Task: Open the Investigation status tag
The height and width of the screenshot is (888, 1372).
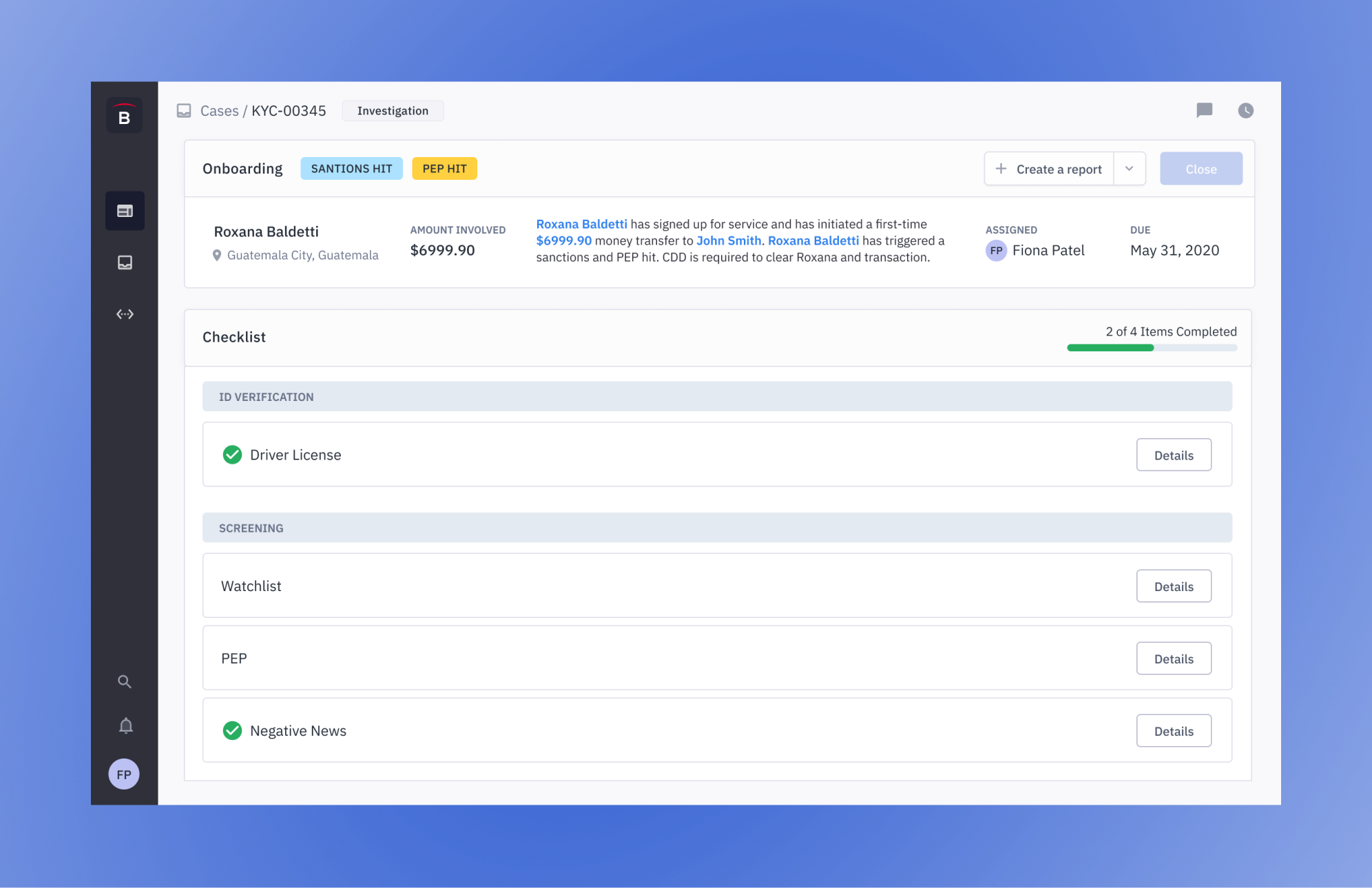Action: tap(393, 111)
